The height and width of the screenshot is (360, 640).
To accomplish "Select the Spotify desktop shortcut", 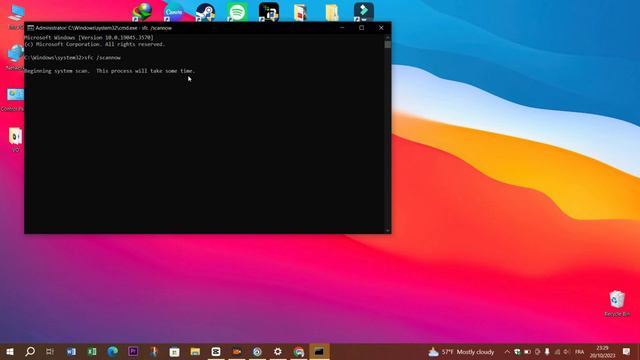I will pyautogui.click(x=237, y=11).
